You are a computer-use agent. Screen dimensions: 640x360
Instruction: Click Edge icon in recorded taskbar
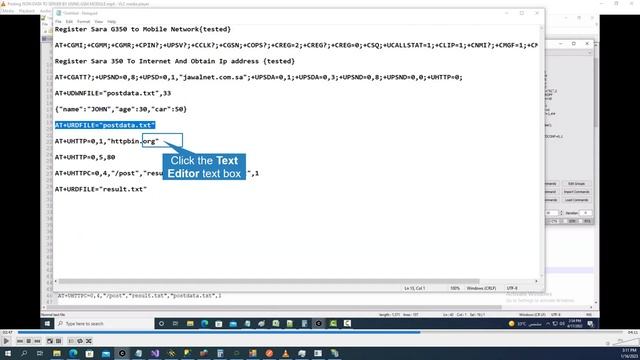[204, 324]
